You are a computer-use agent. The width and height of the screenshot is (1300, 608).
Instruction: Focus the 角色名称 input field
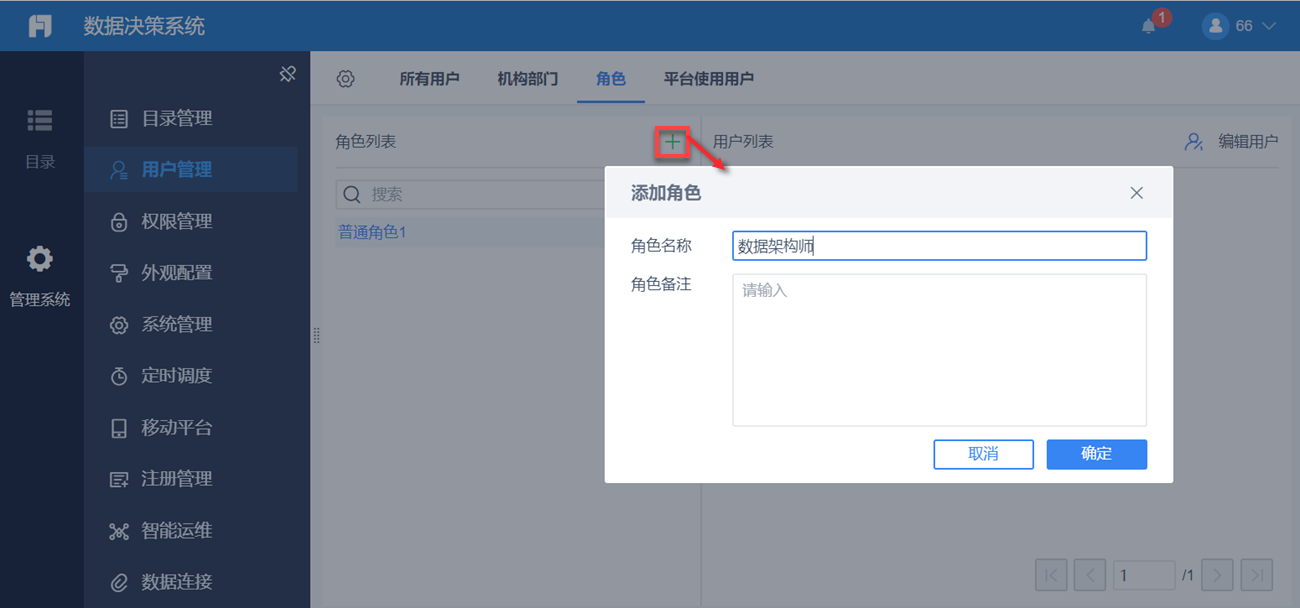point(940,246)
